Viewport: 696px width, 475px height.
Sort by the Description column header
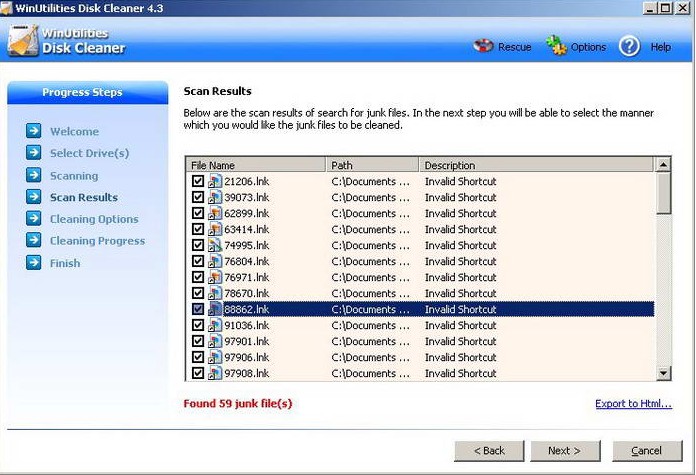tap(536, 165)
